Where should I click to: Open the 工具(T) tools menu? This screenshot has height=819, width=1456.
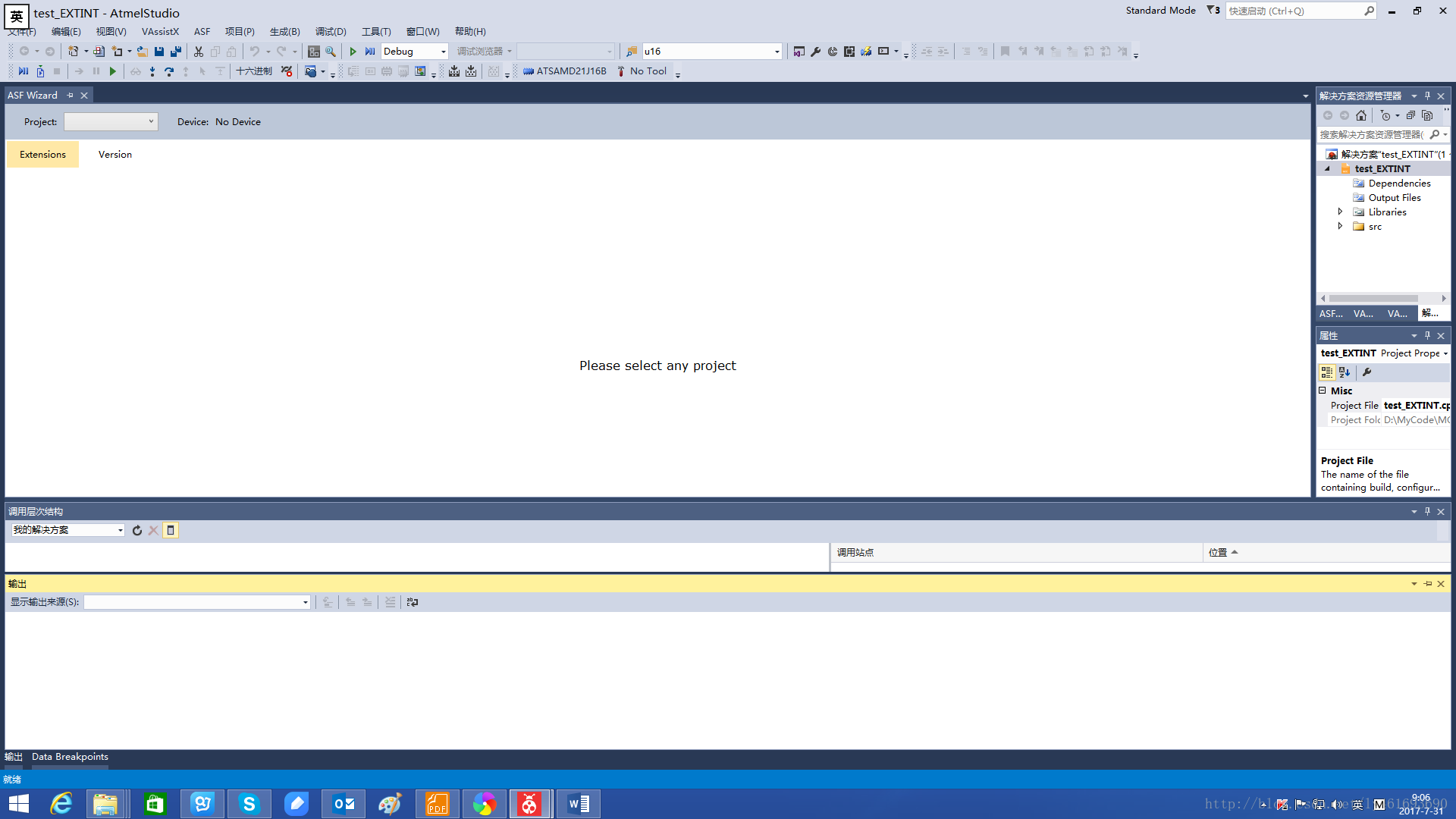click(376, 32)
